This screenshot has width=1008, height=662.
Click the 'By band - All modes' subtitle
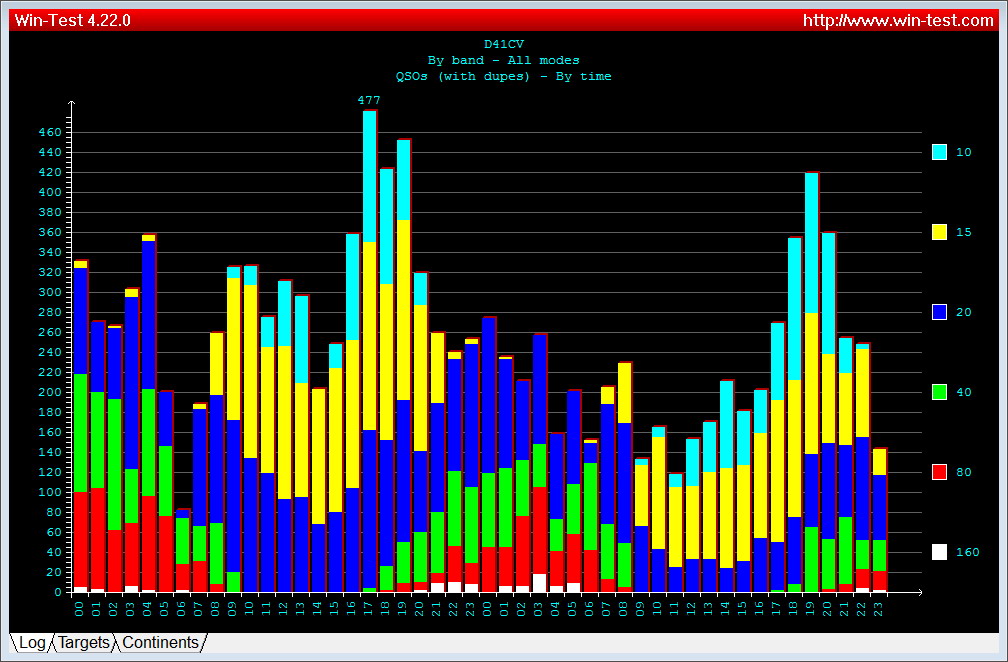503,60
